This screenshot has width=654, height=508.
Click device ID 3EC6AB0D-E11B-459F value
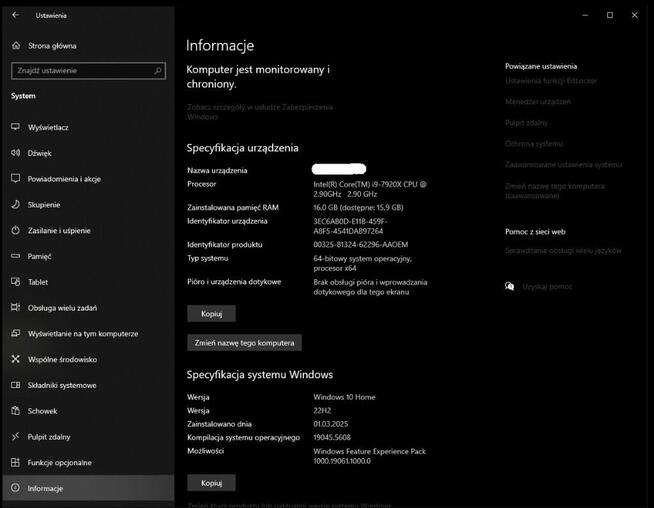[x=350, y=226]
